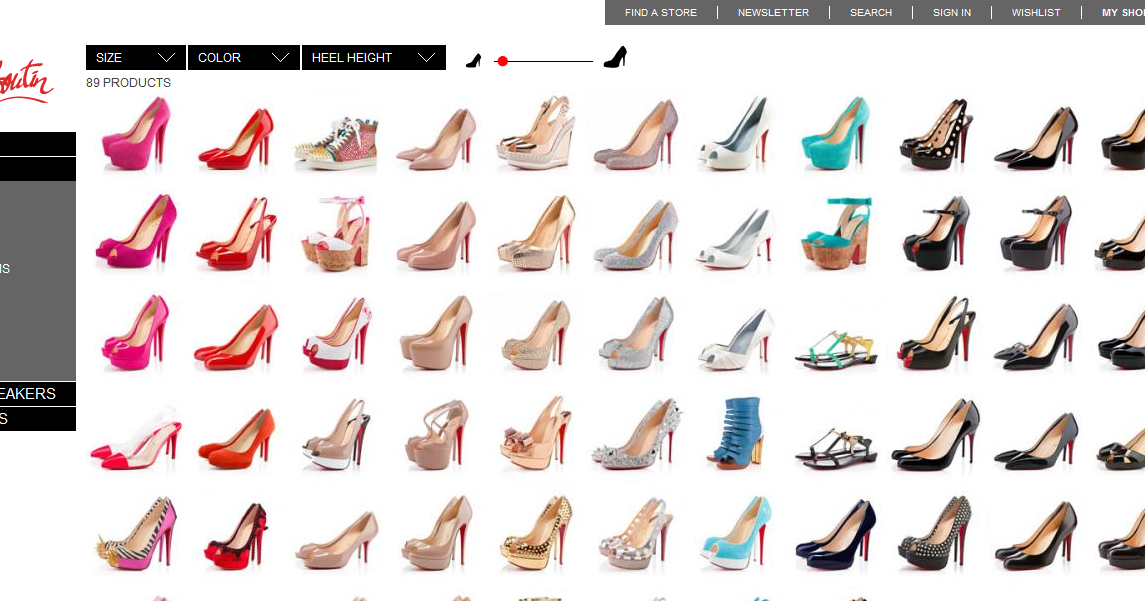This screenshot has height=601, width=1145.
Task: Open FIND A STORE link
Action: [x=661, y=12]
